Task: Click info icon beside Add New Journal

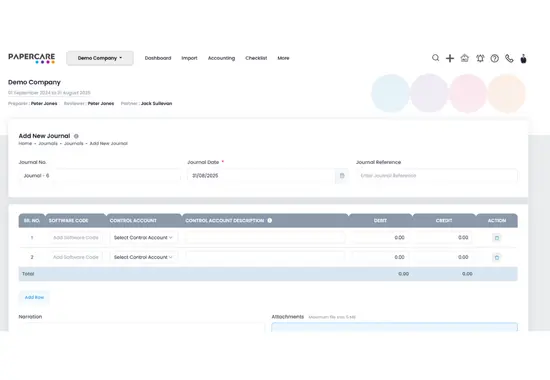Action: coord(76,136)
